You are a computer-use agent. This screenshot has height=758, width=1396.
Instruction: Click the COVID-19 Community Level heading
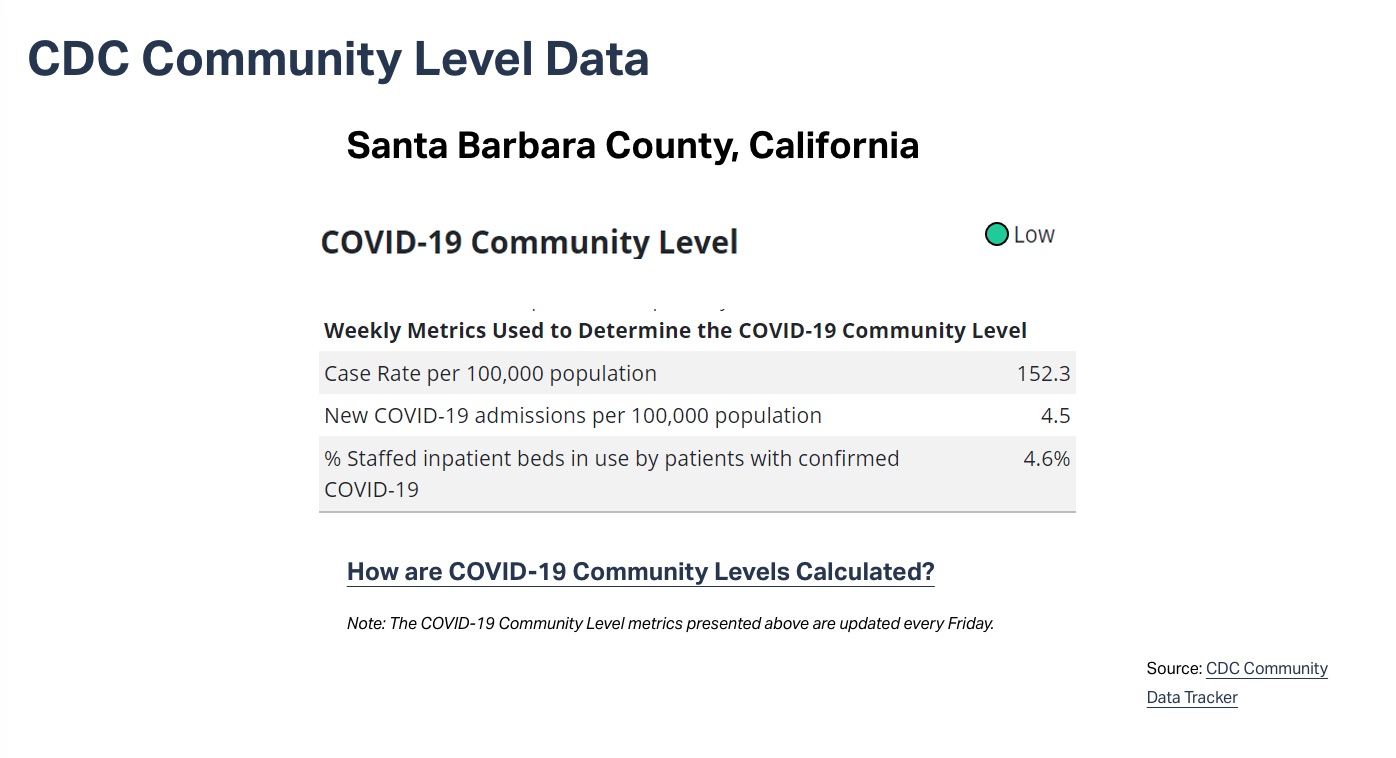point(529,242)
